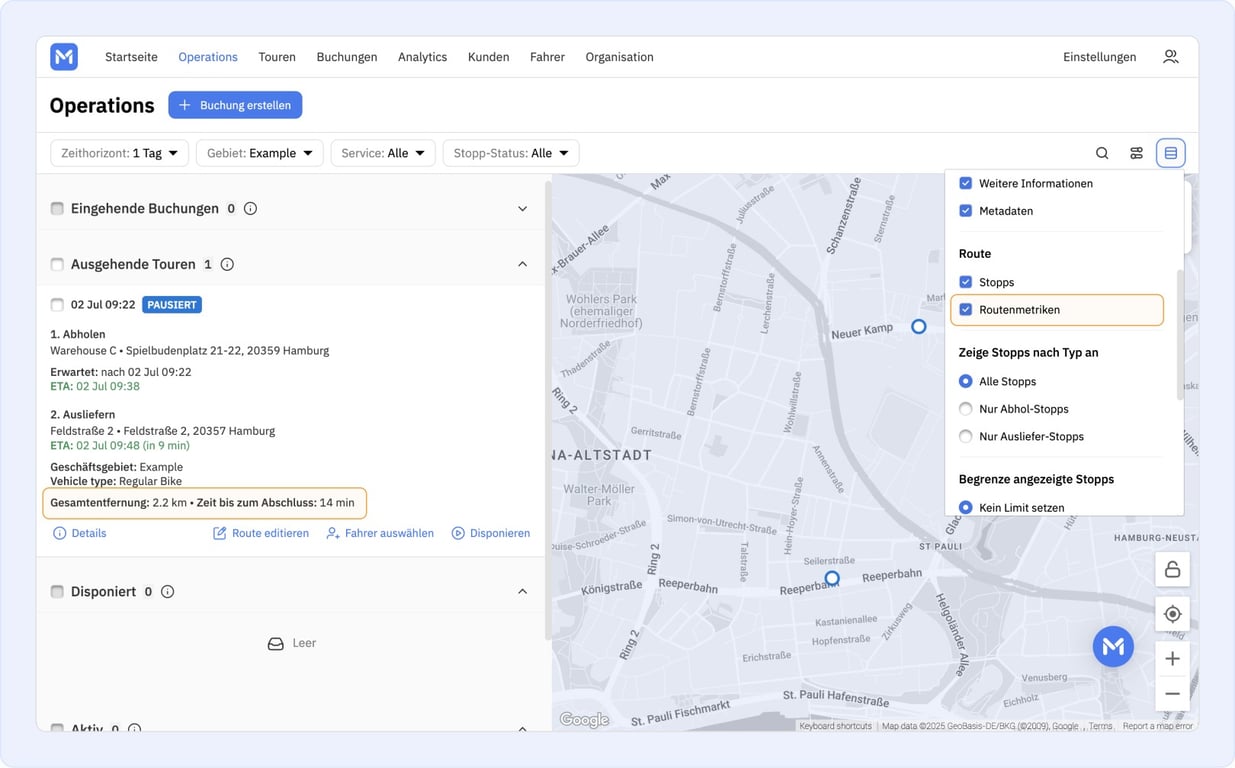Click info icon next to Eingehende Buchungen
The width and height of the screenshot is (1235, 768).
click(250, 209)
